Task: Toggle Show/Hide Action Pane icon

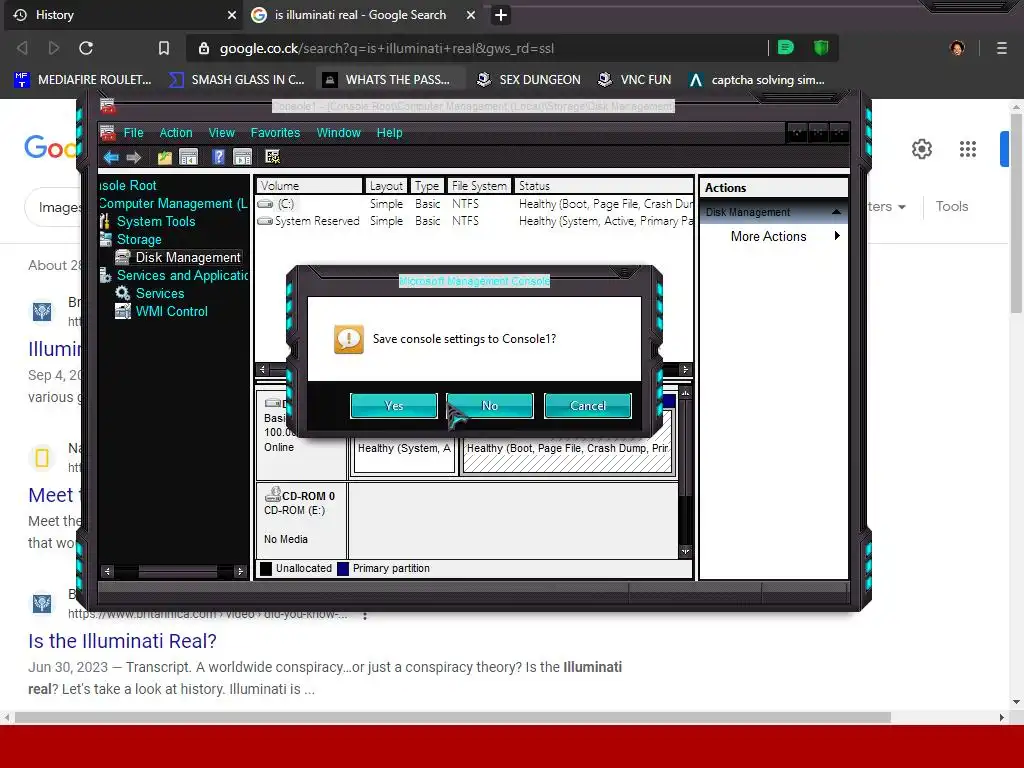Action: 242,157
